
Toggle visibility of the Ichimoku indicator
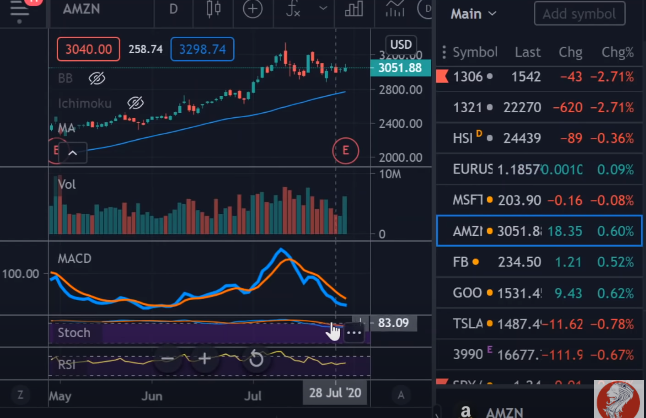(136, 103)
